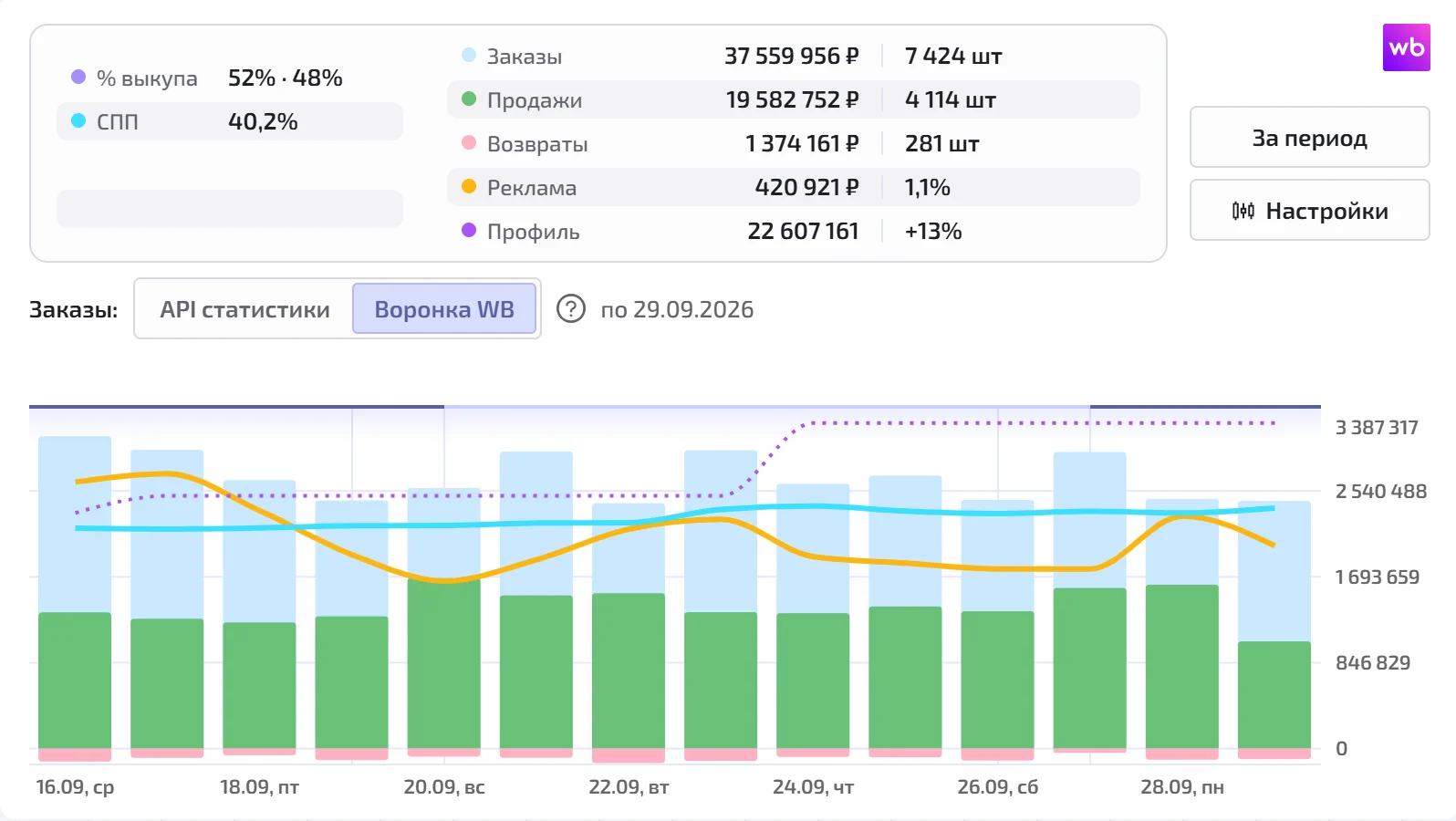The image size is (1456, 821).
Task: Click СПП cyan legend dot
Action: (78, 120)
